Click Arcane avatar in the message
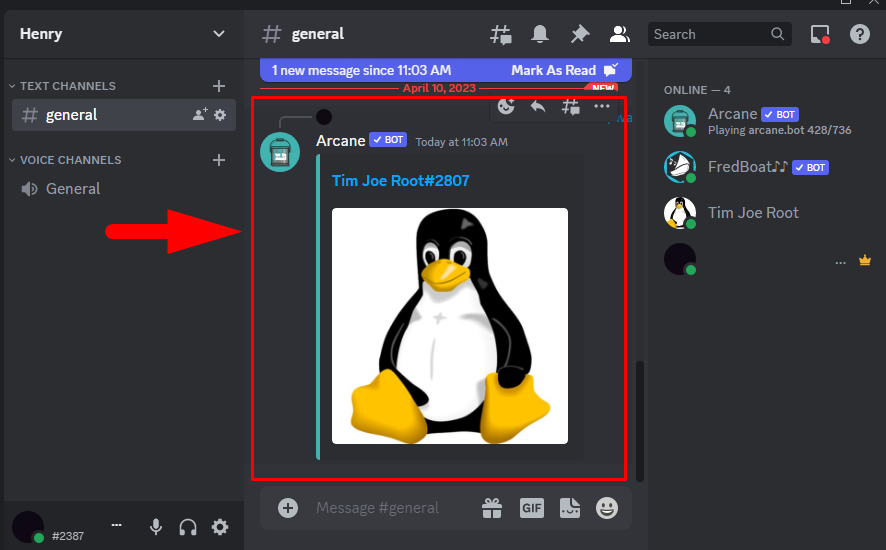This screenshot has height=550, width=886. point(280,152)
